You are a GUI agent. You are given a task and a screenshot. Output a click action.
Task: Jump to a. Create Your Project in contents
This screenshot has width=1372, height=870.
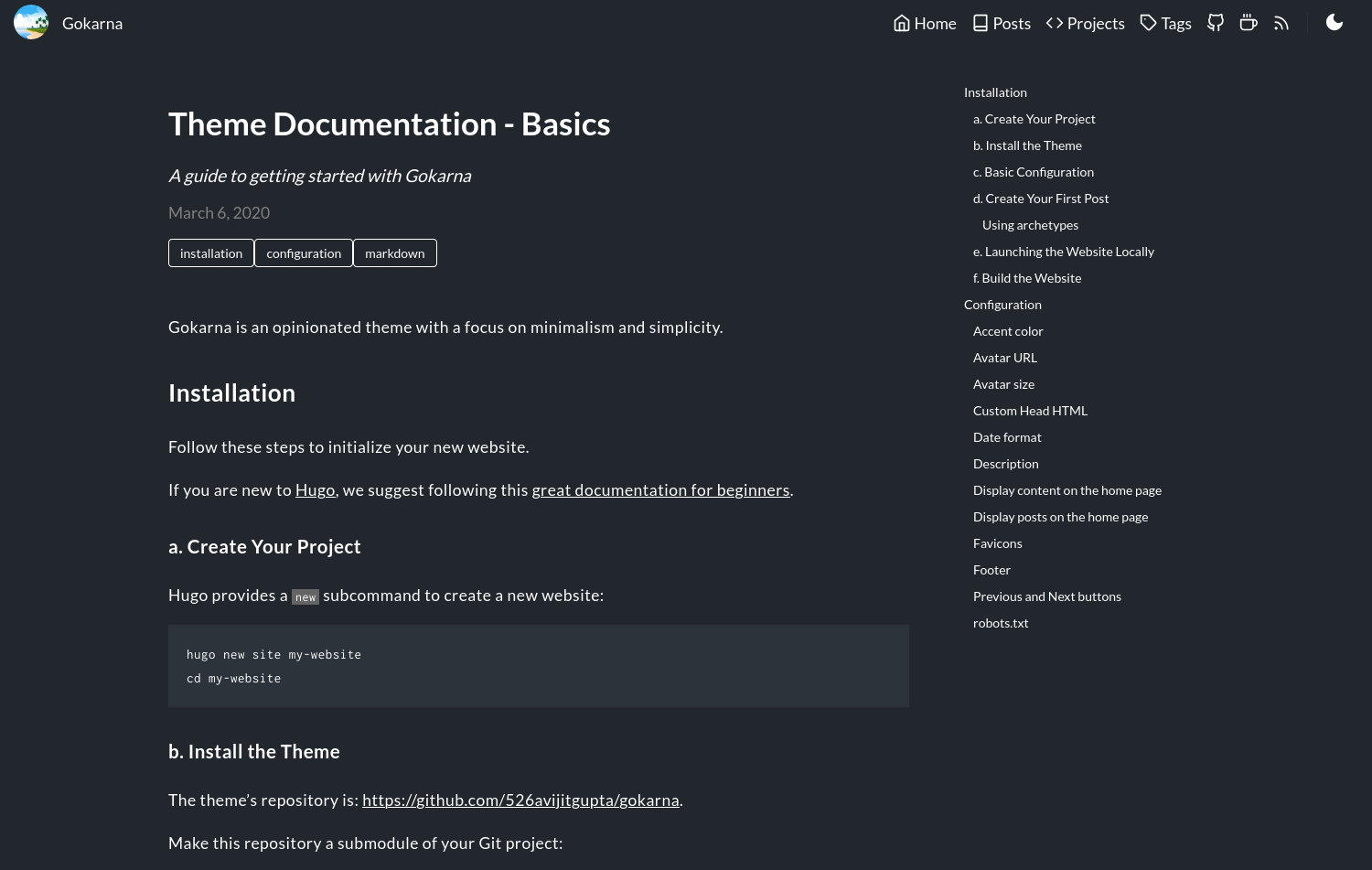1034,119
